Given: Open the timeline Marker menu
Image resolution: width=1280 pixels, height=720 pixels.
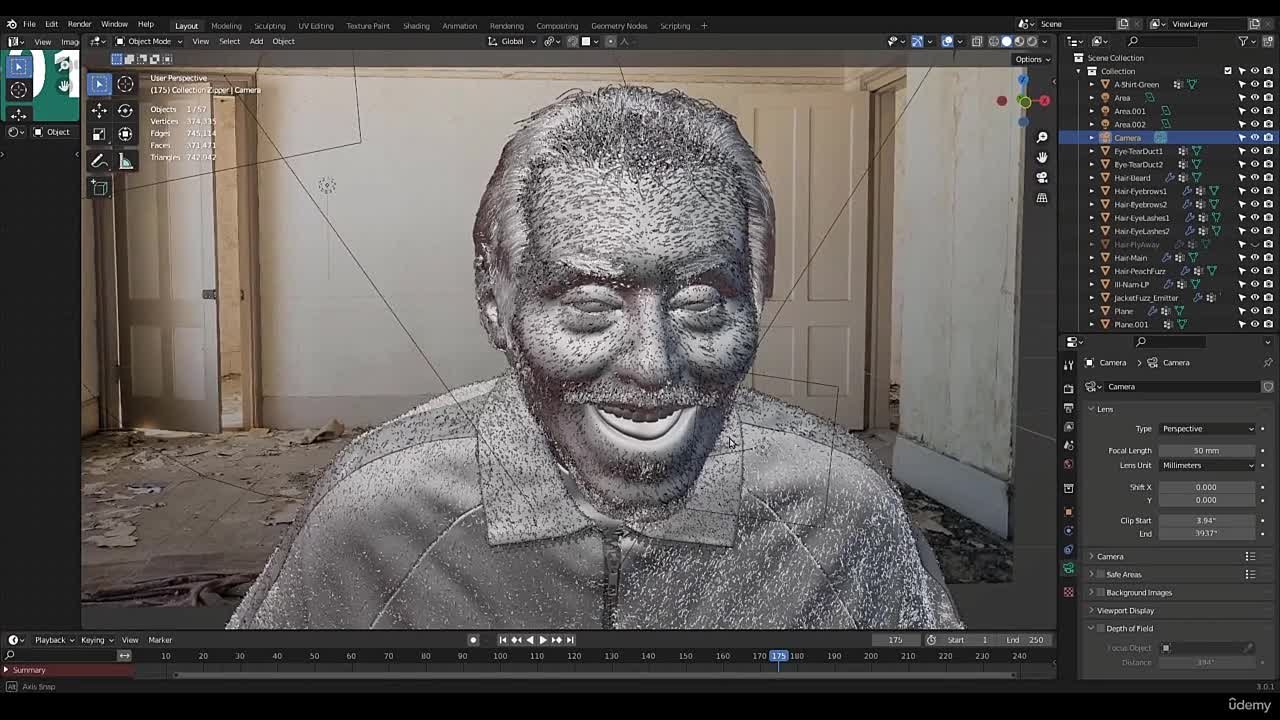Looking at the screenshot, I should click(160, 640).
